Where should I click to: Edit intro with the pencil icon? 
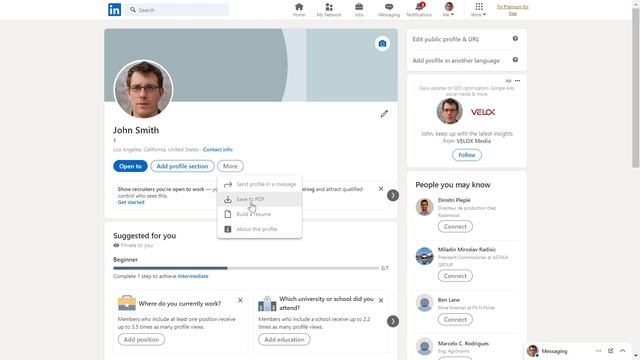coord(384,114)
